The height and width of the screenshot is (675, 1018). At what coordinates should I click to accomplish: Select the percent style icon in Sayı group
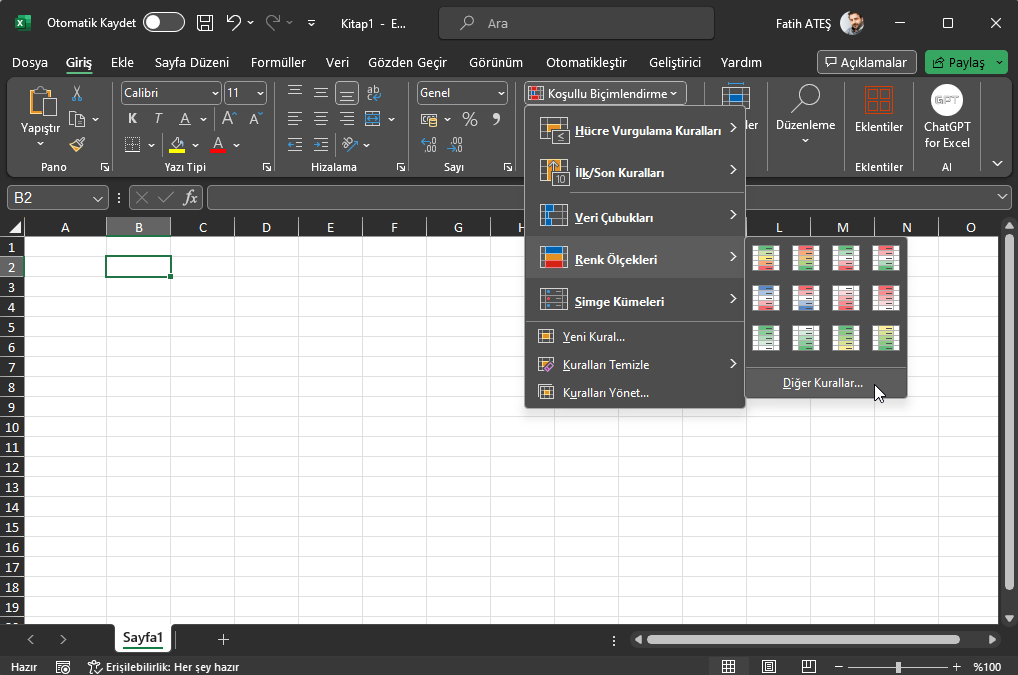click(x=469, y=119)
